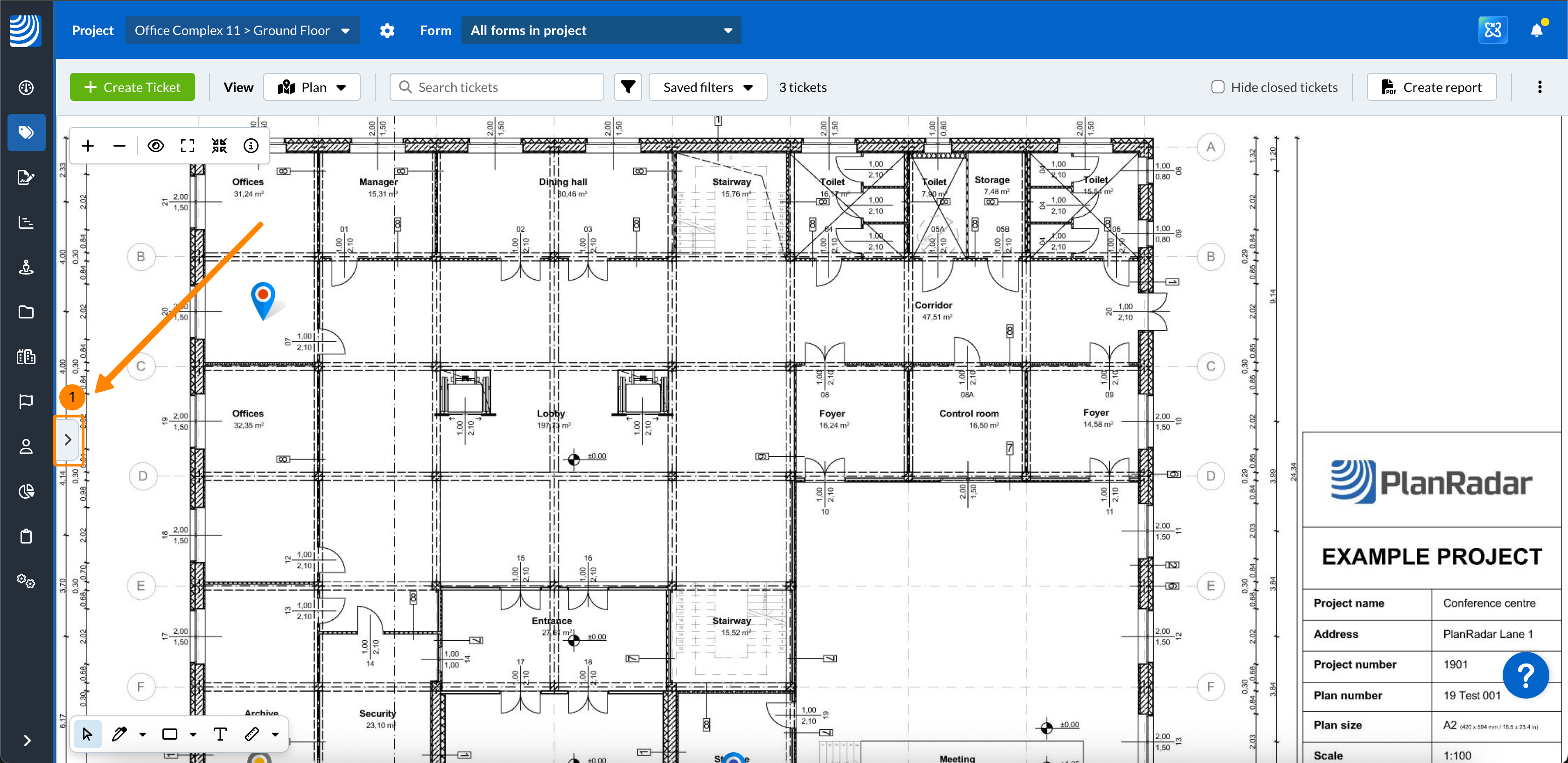Image resolution: width=1568 pixels, height=763 pixels.
Task: Toggle ticket visibility eye icon
Action: click(156, 146)
